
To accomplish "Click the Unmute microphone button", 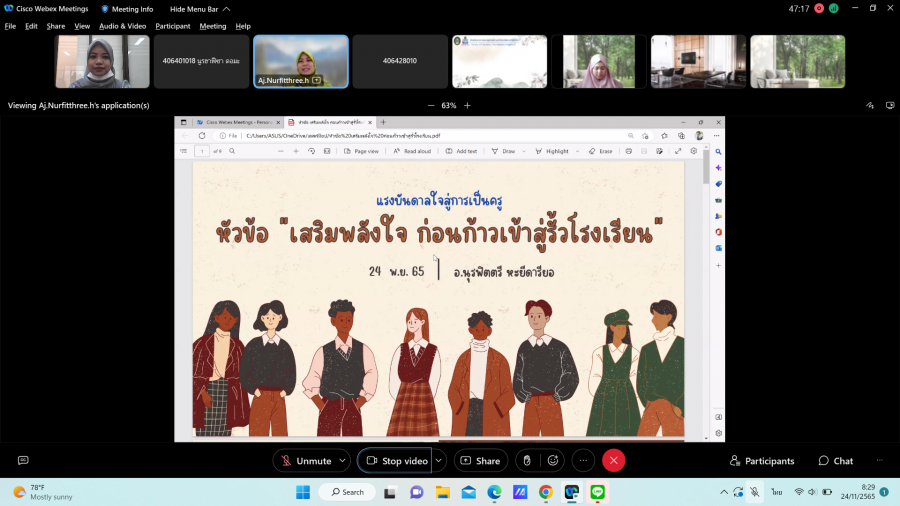I will [x=304, y=461].
